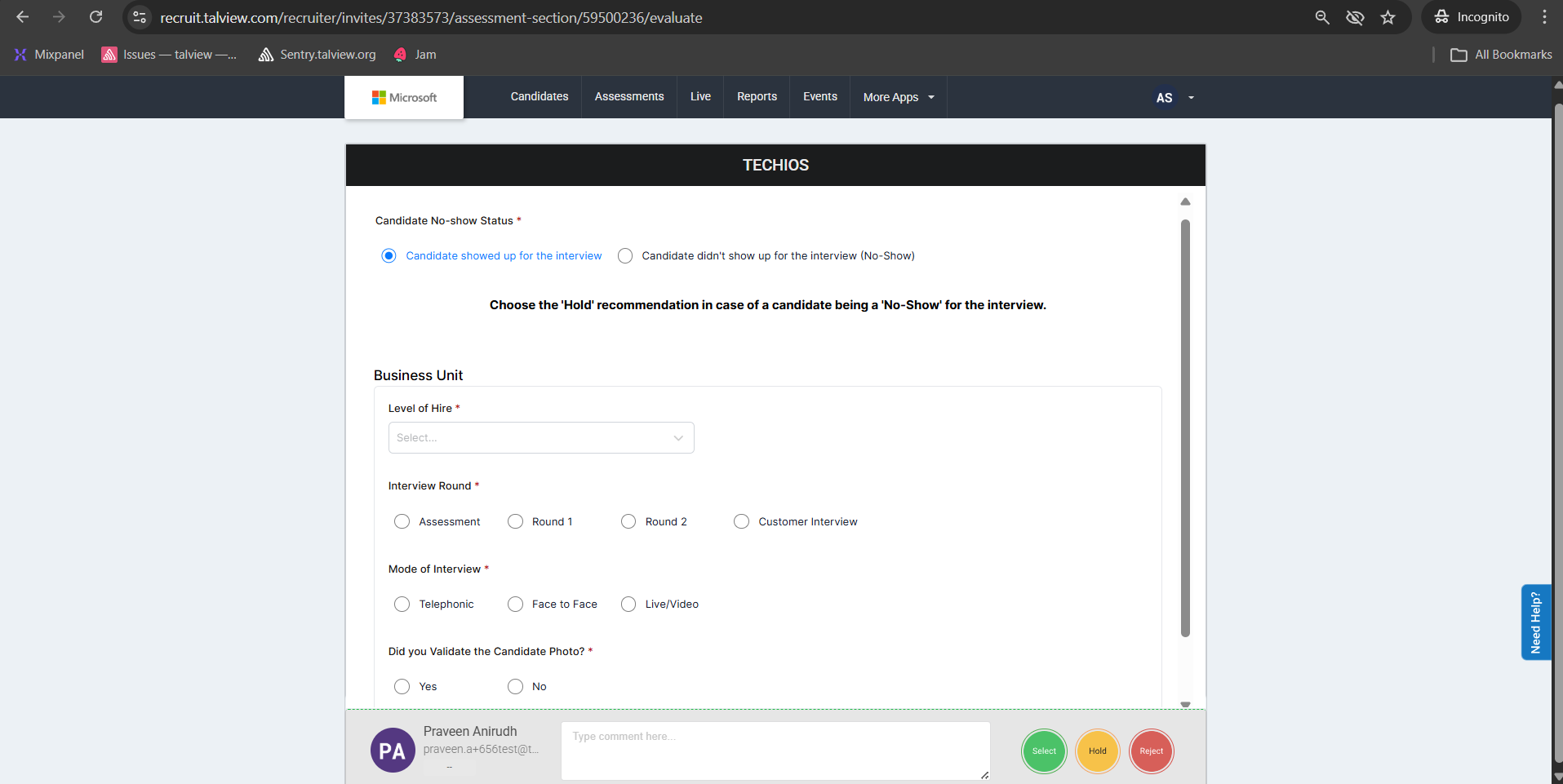Click the PA candidate avatar
This screenshot has width=1563, height=784.
(x=393, y=751)
